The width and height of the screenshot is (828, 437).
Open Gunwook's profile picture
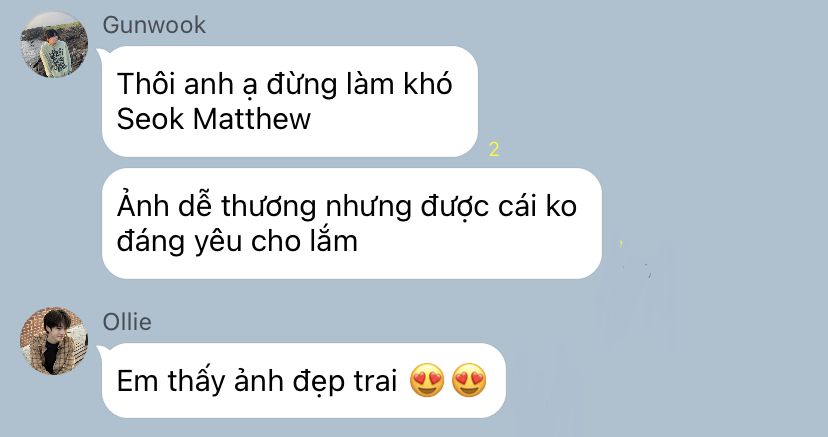coord(54,45)
